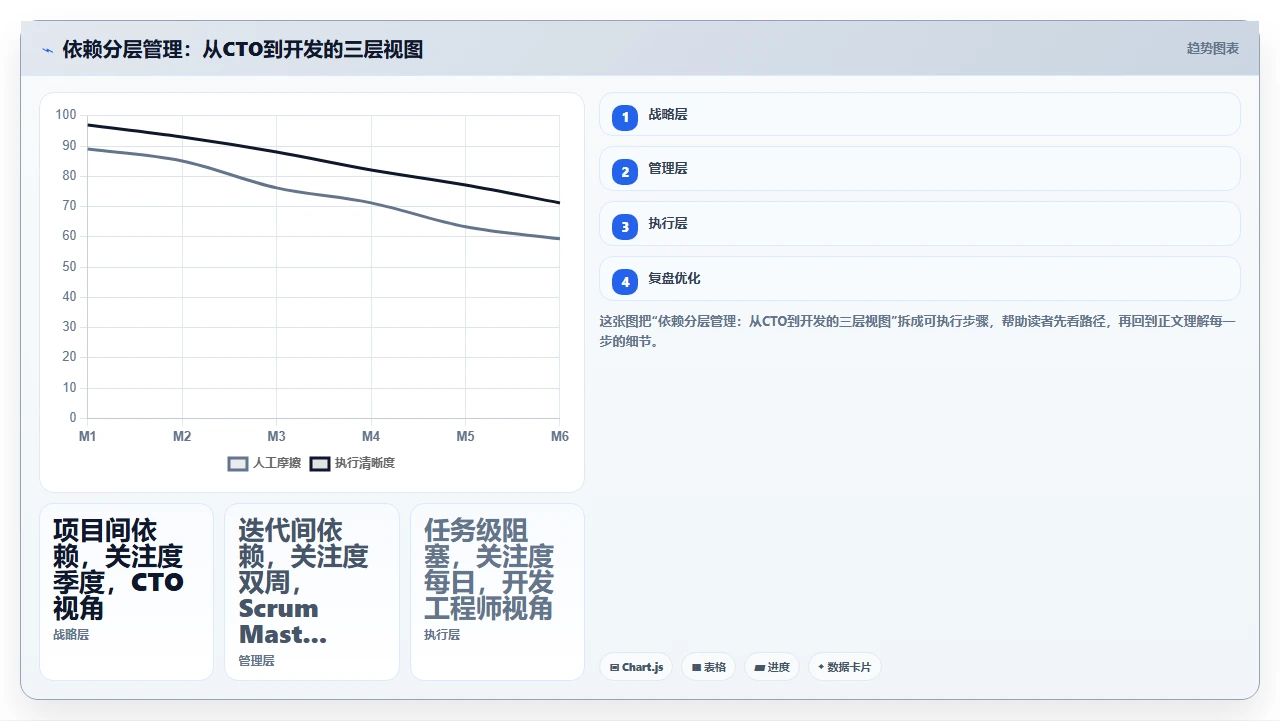The image size is (1280, 721).
Task: Click the number 3 badge
Action: tap(625, 227)
